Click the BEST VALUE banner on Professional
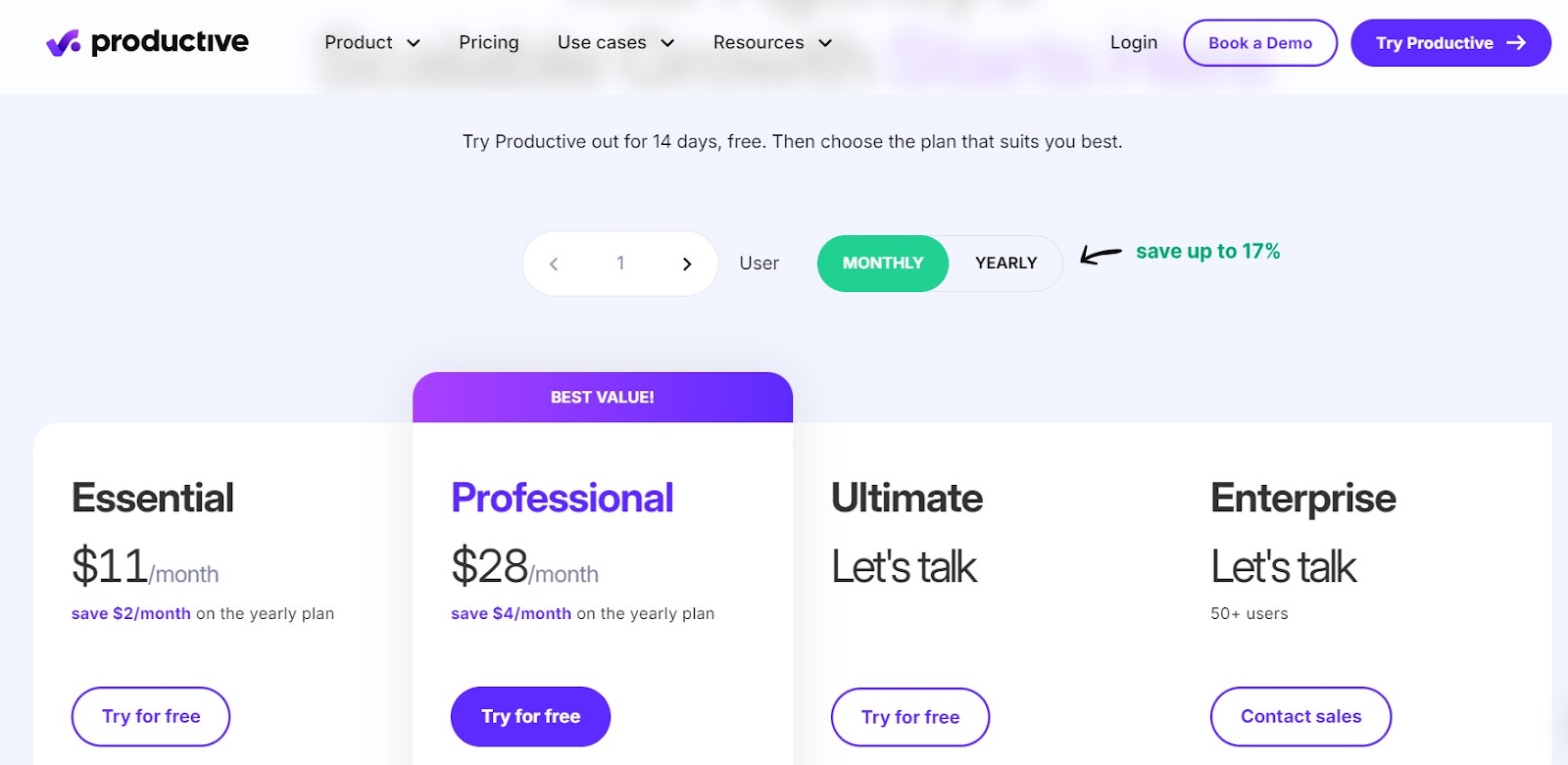This screenshot has height=765, width=1568. pyautogui.click(x=603, y=397)
